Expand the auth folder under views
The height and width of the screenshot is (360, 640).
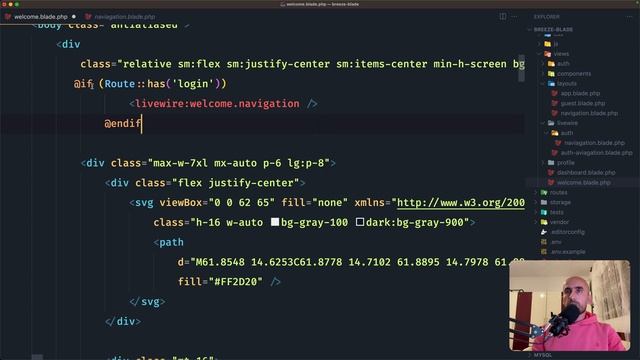tap(543, 64)
